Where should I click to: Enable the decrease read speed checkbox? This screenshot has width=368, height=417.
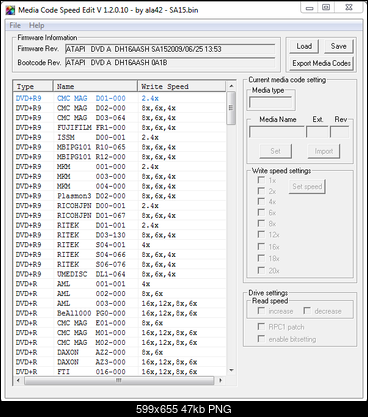tap(307, 311)
